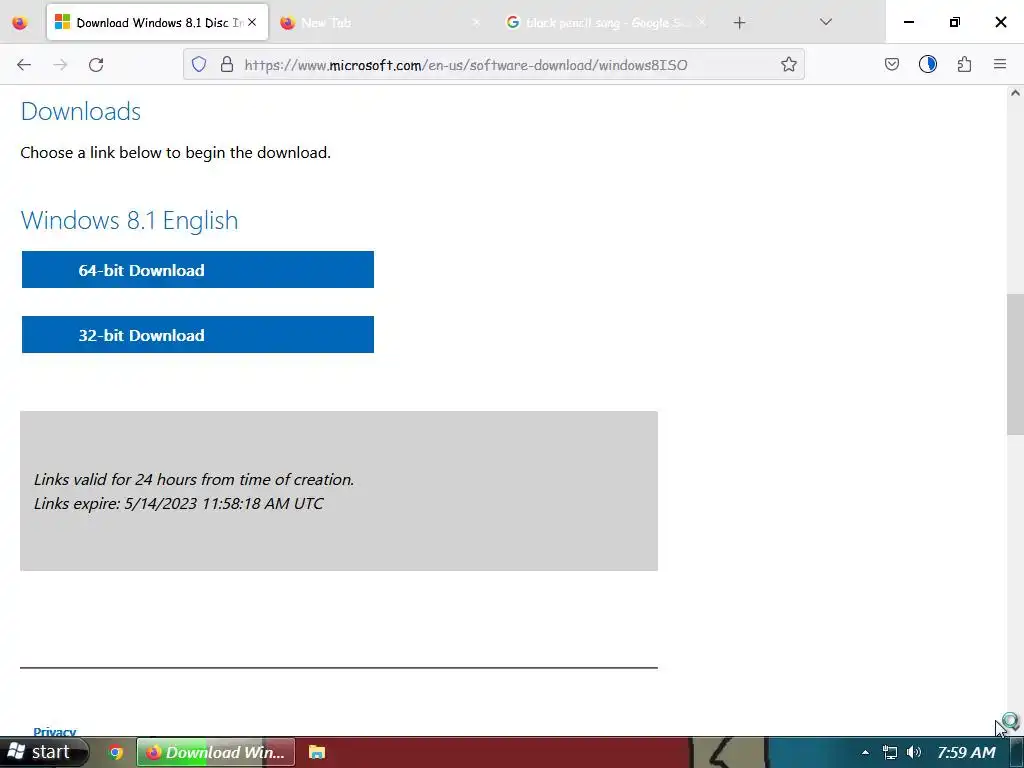
Task: Click 'Links valid for 24 hours' text
Action: [x=194, y=479]
